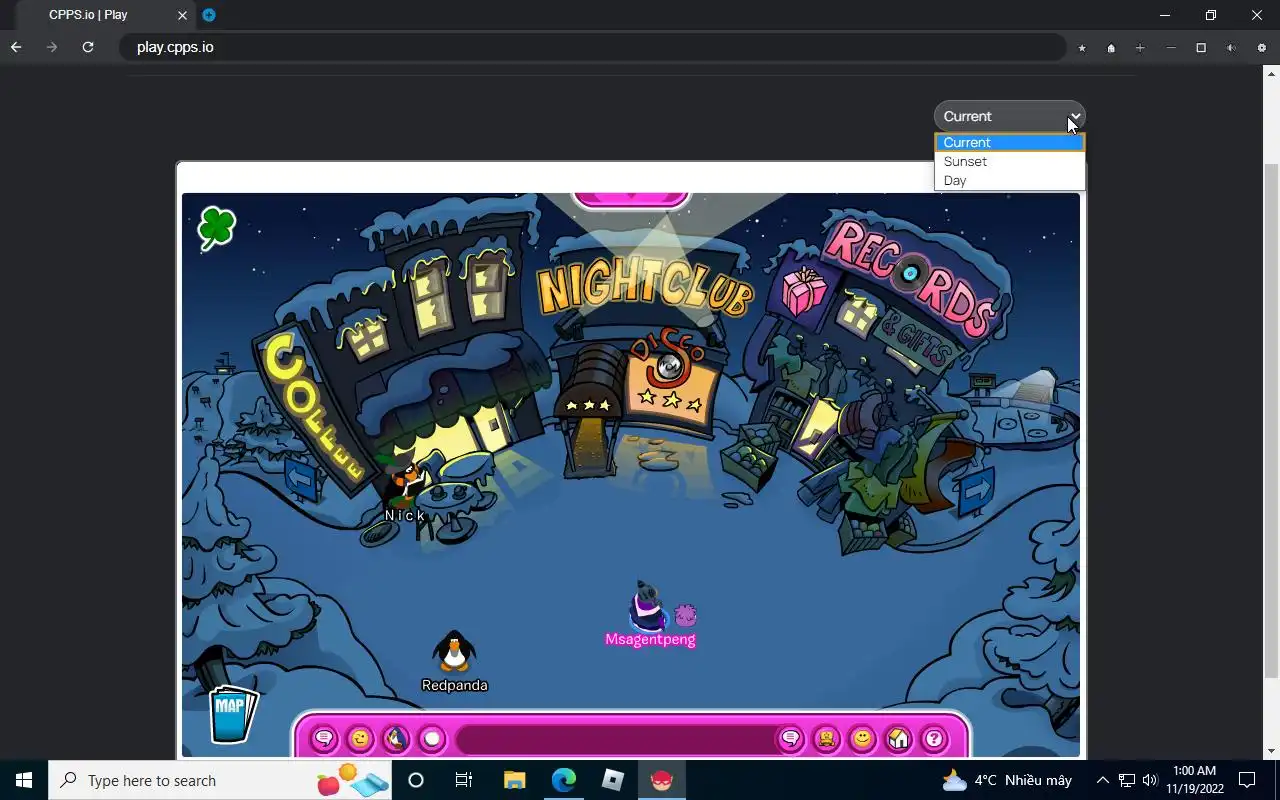This screenshot has height=800, width=1280.
Task: Show hidden tray icons chevron
Action: [x=1102, y=780]
